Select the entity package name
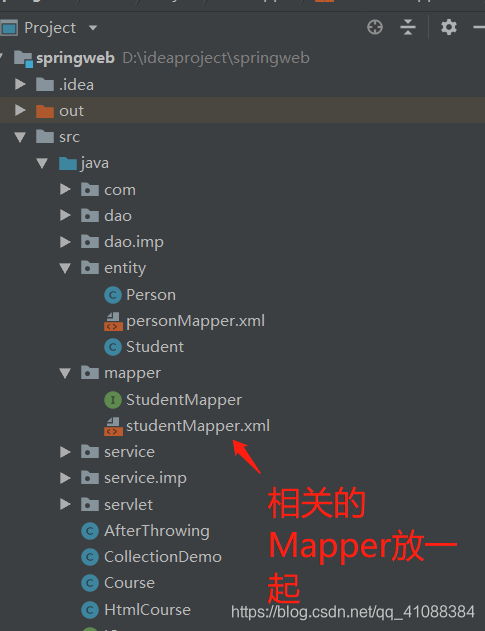This screenshot has width=485, height=631. [125, 268]
